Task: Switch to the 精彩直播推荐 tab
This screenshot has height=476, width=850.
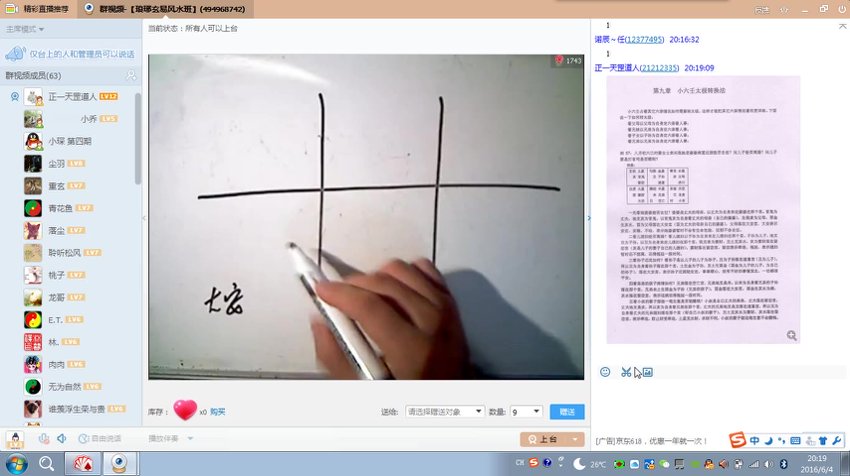Action: point(38,9)
